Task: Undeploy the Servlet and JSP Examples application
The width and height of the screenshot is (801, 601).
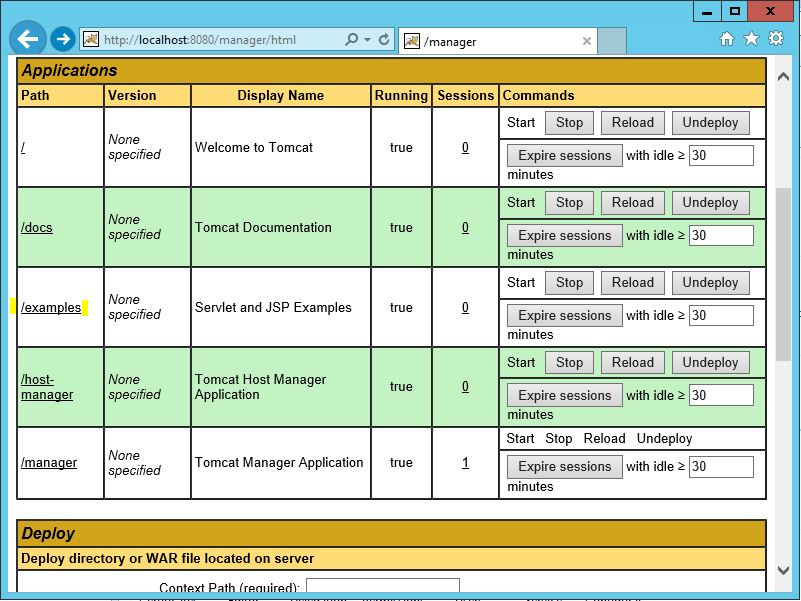Action: 710,283
